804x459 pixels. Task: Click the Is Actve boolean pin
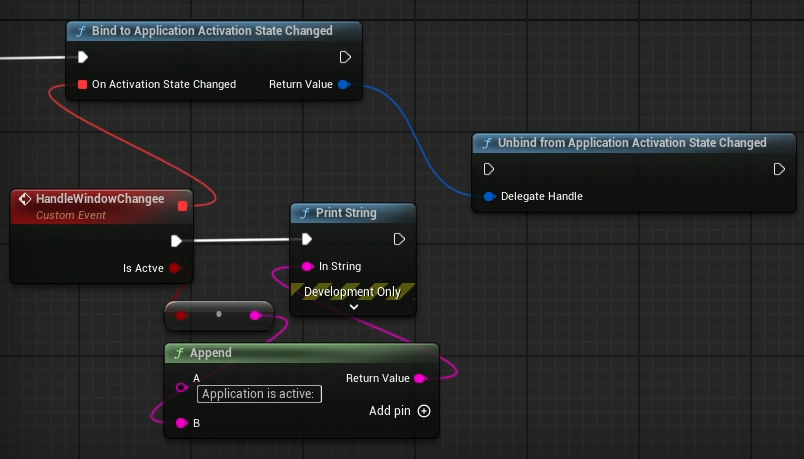(175, 268)
